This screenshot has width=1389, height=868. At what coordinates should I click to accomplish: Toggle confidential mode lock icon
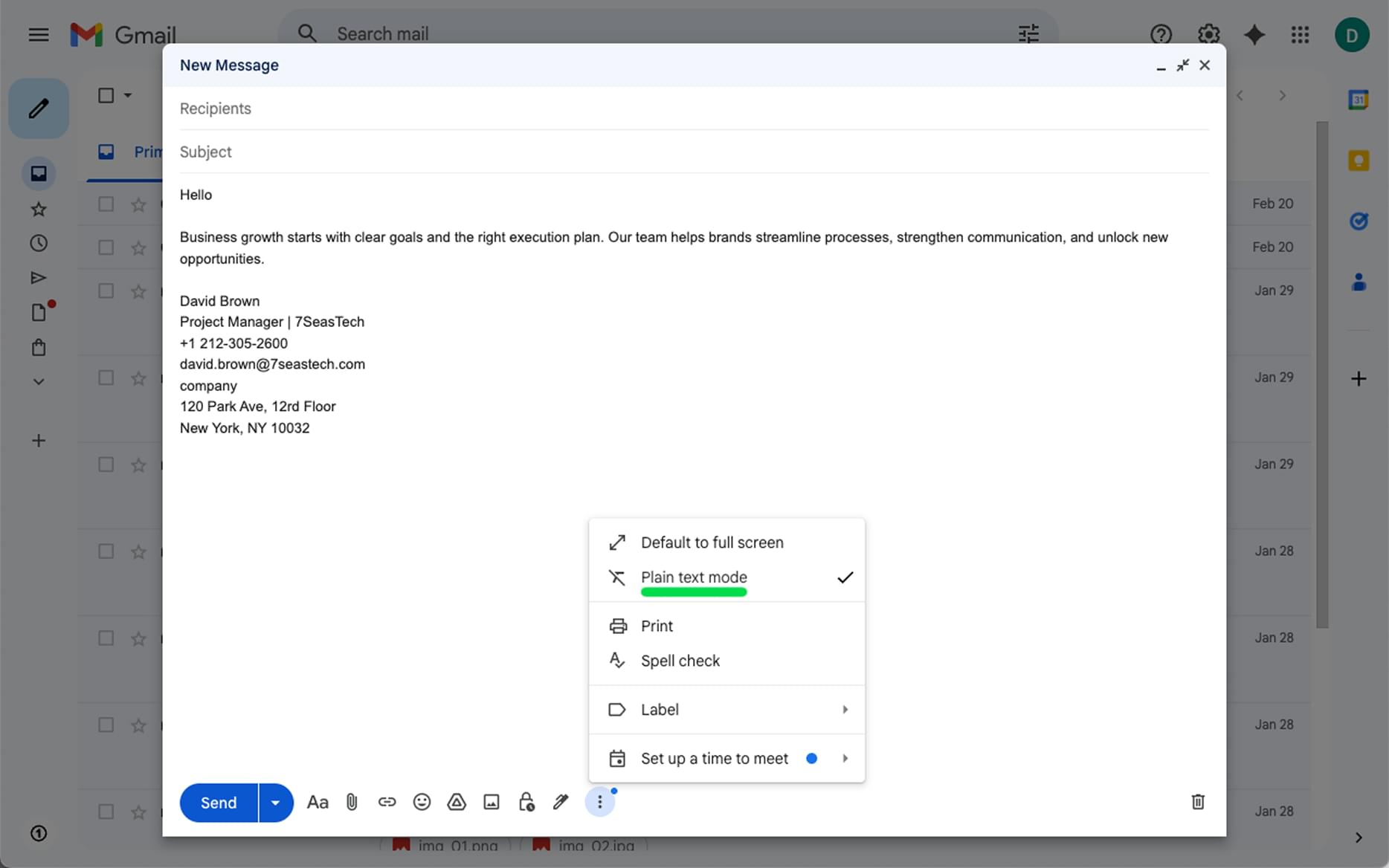pos(526,803)
